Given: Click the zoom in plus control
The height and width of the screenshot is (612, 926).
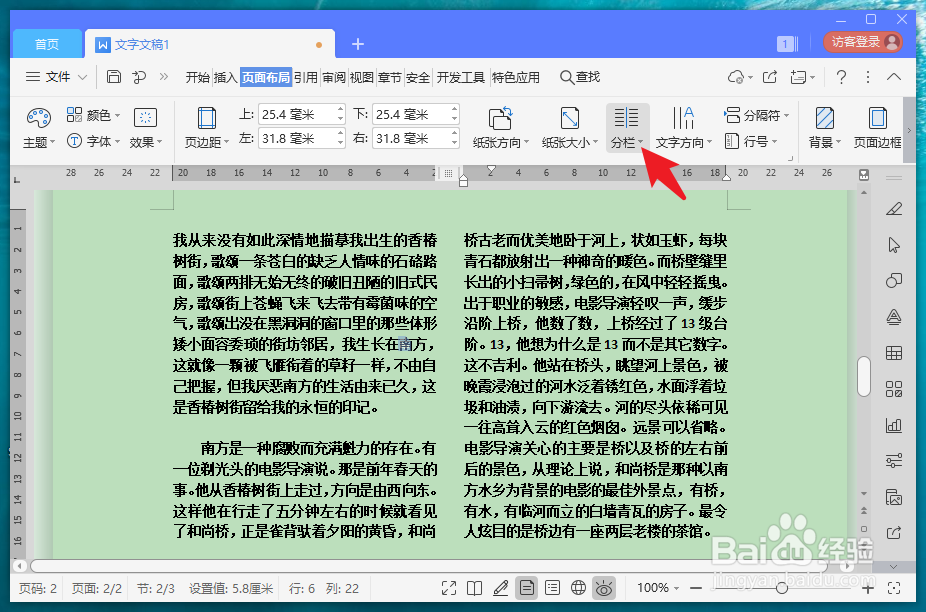Looking at the screenshot, I should (x=868, y=588).
